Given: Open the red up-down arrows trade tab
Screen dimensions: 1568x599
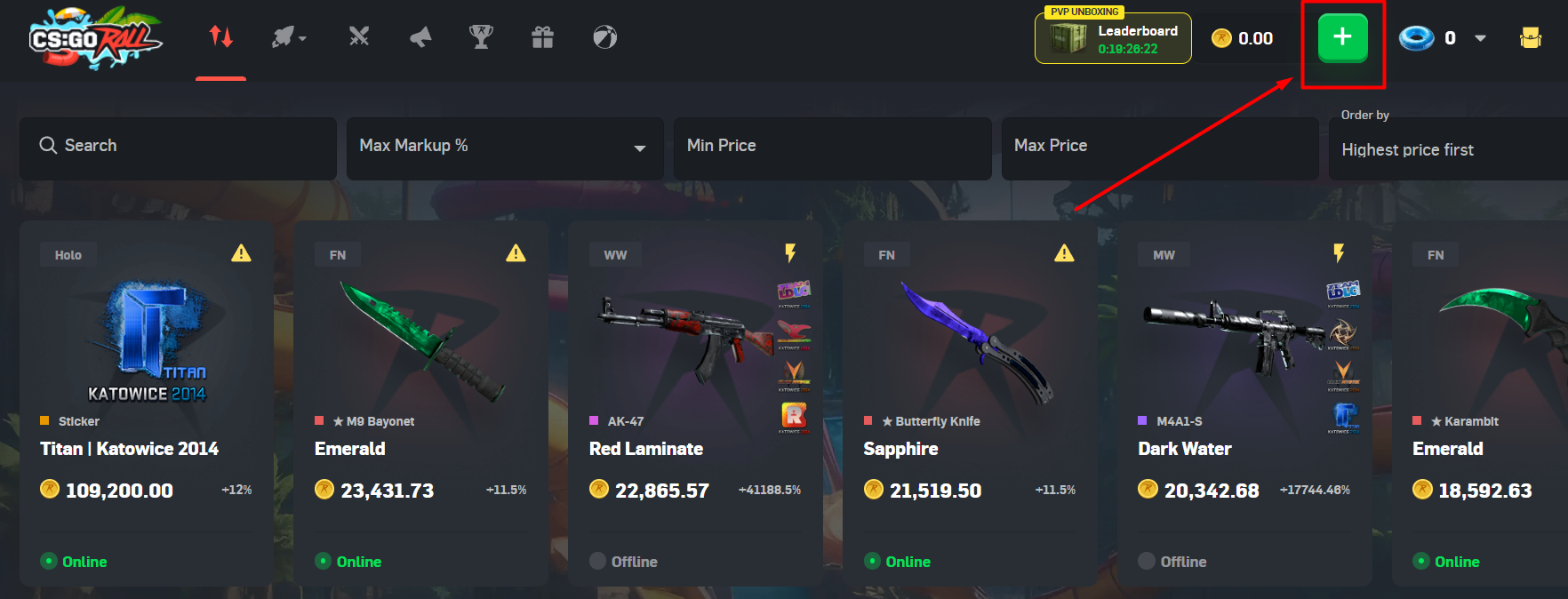Looking at the screenshot, I should (x=221, y=37).
